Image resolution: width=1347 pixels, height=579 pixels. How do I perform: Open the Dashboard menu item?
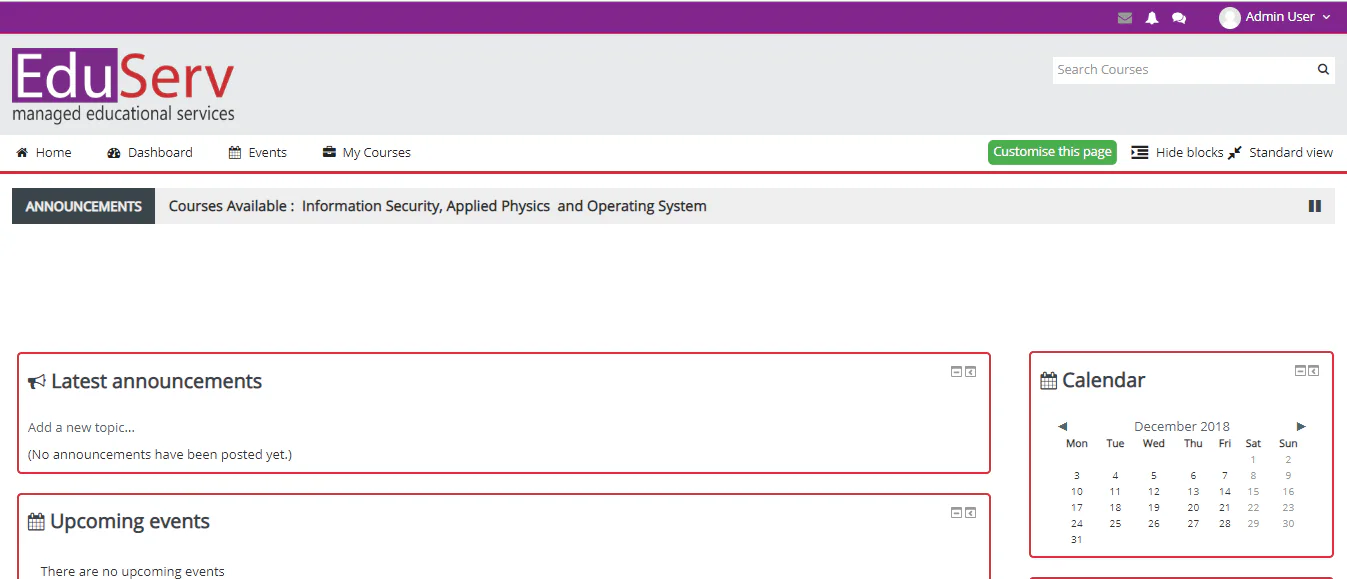tap(150, 153)
